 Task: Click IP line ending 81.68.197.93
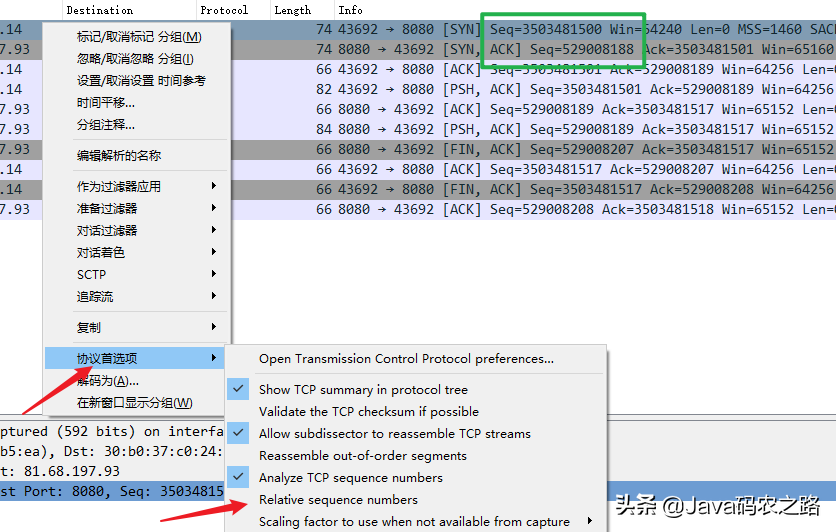[x=112, y=471]
